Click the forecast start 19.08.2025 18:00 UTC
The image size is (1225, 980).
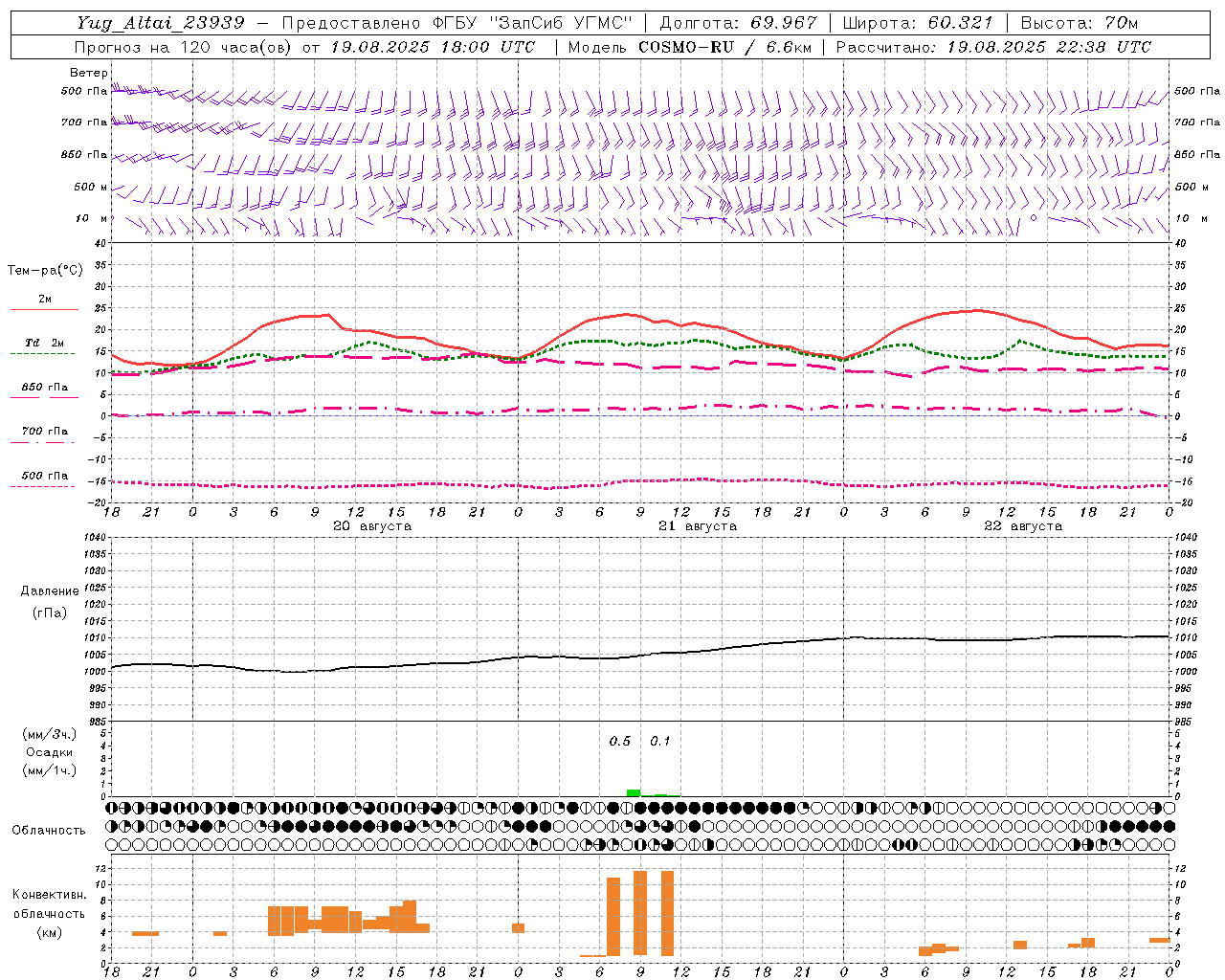[x=433, y=47]
